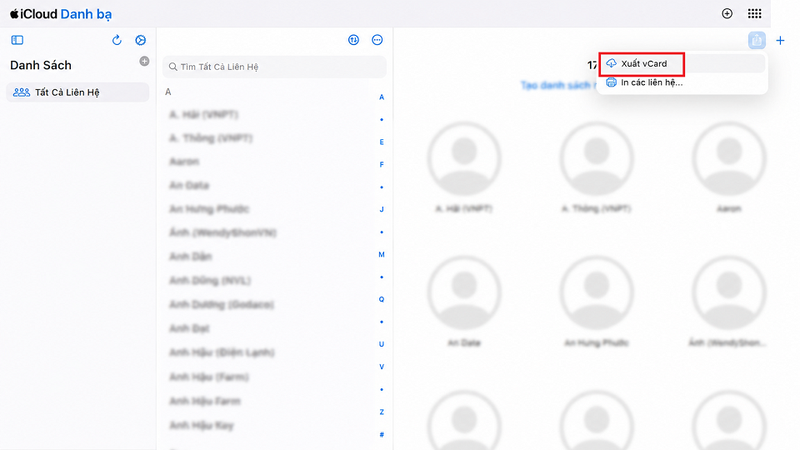
Task: Open the sort order icon above contacts list
Action: coord(354,40)
